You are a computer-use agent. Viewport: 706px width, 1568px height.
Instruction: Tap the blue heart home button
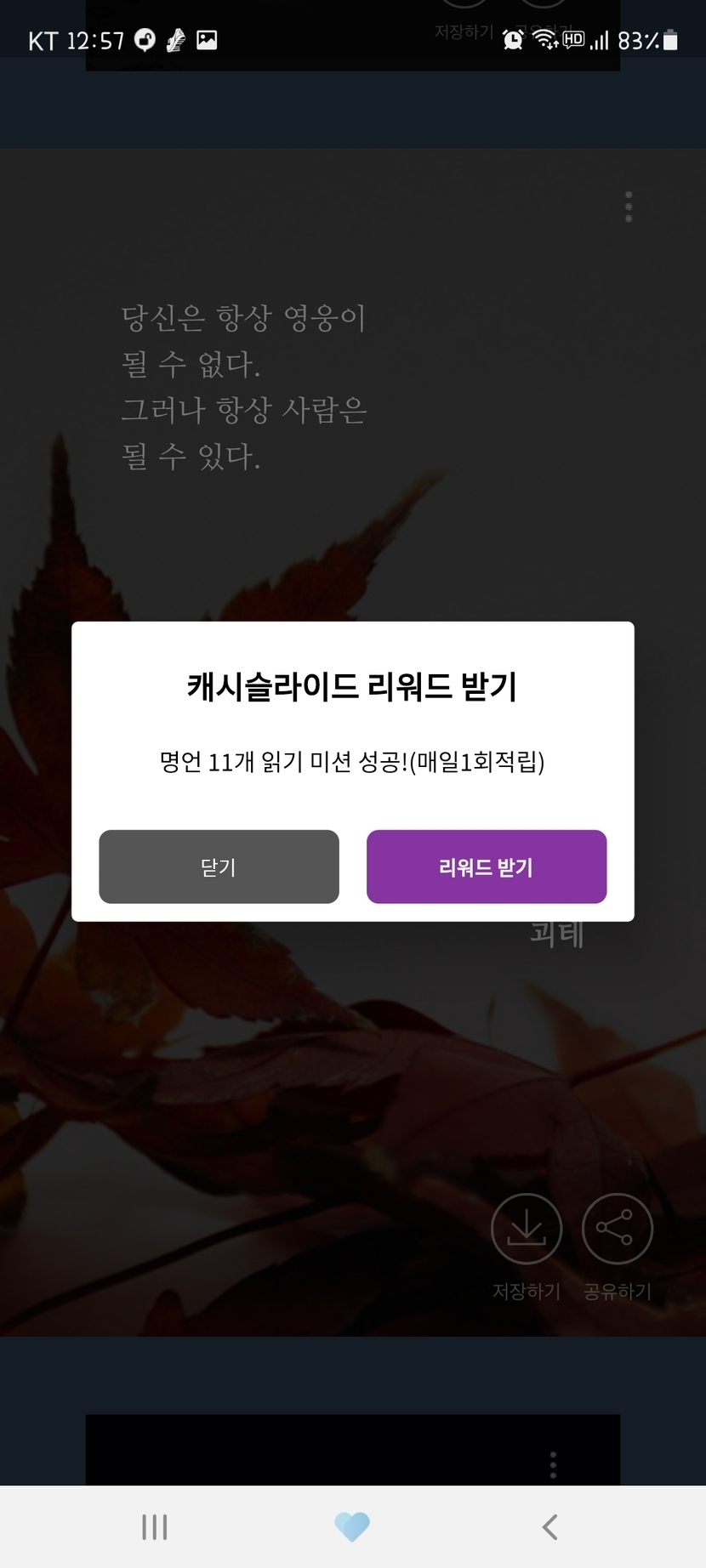(352, 1527)
